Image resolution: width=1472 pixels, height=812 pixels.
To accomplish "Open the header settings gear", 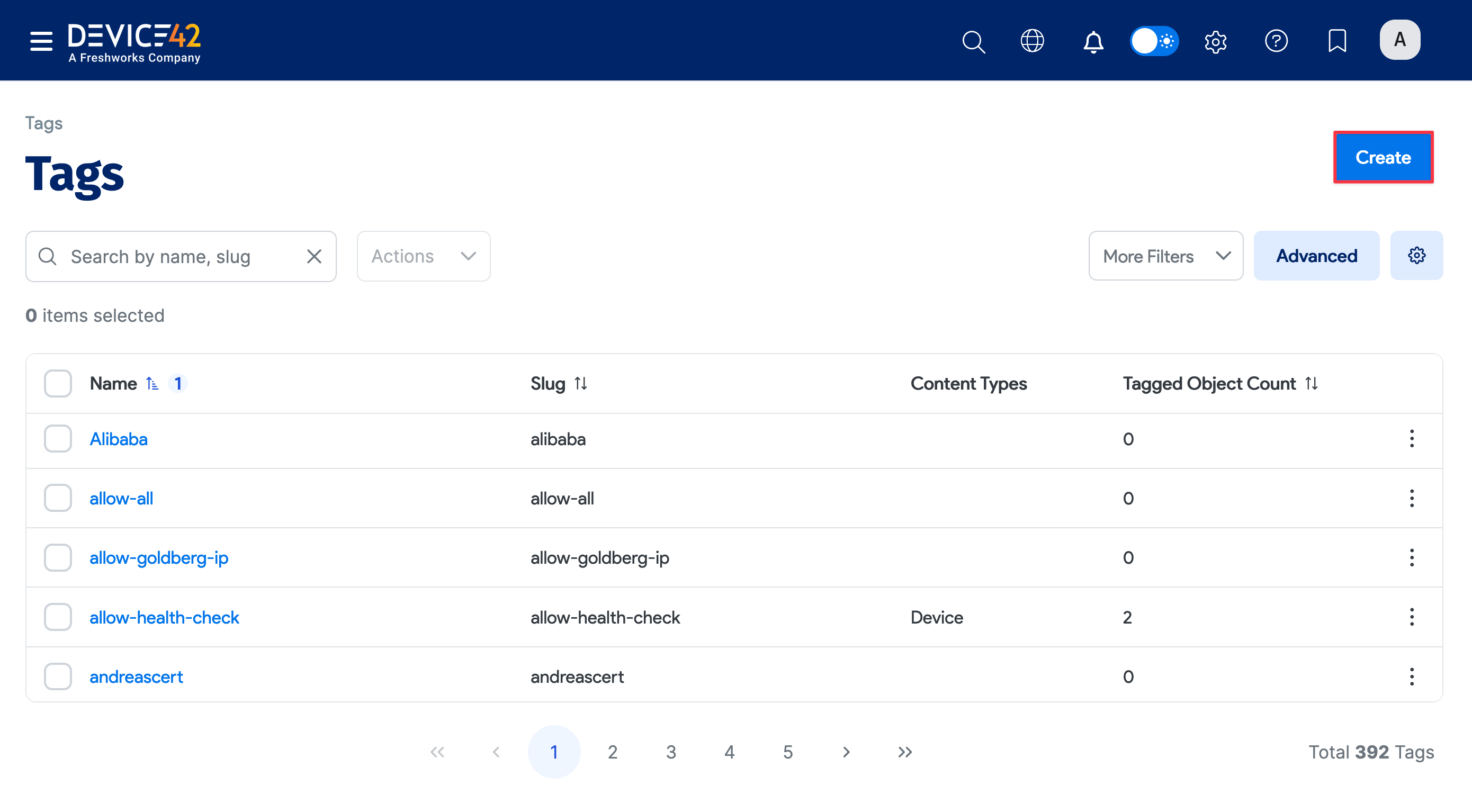I will click(x=1215, y=41).
